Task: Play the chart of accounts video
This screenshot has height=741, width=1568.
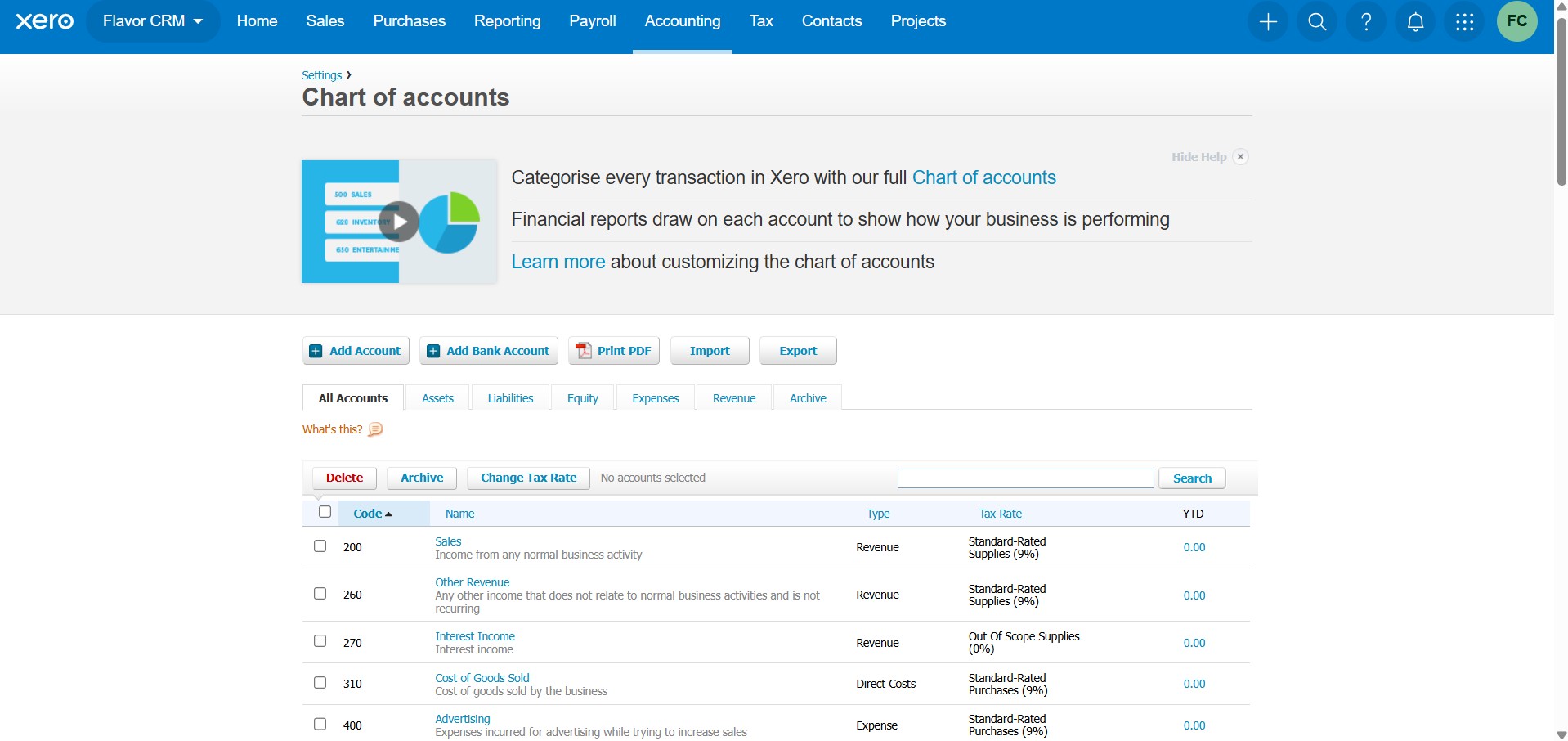Action: pyautogui.click(x=399, y=222)
